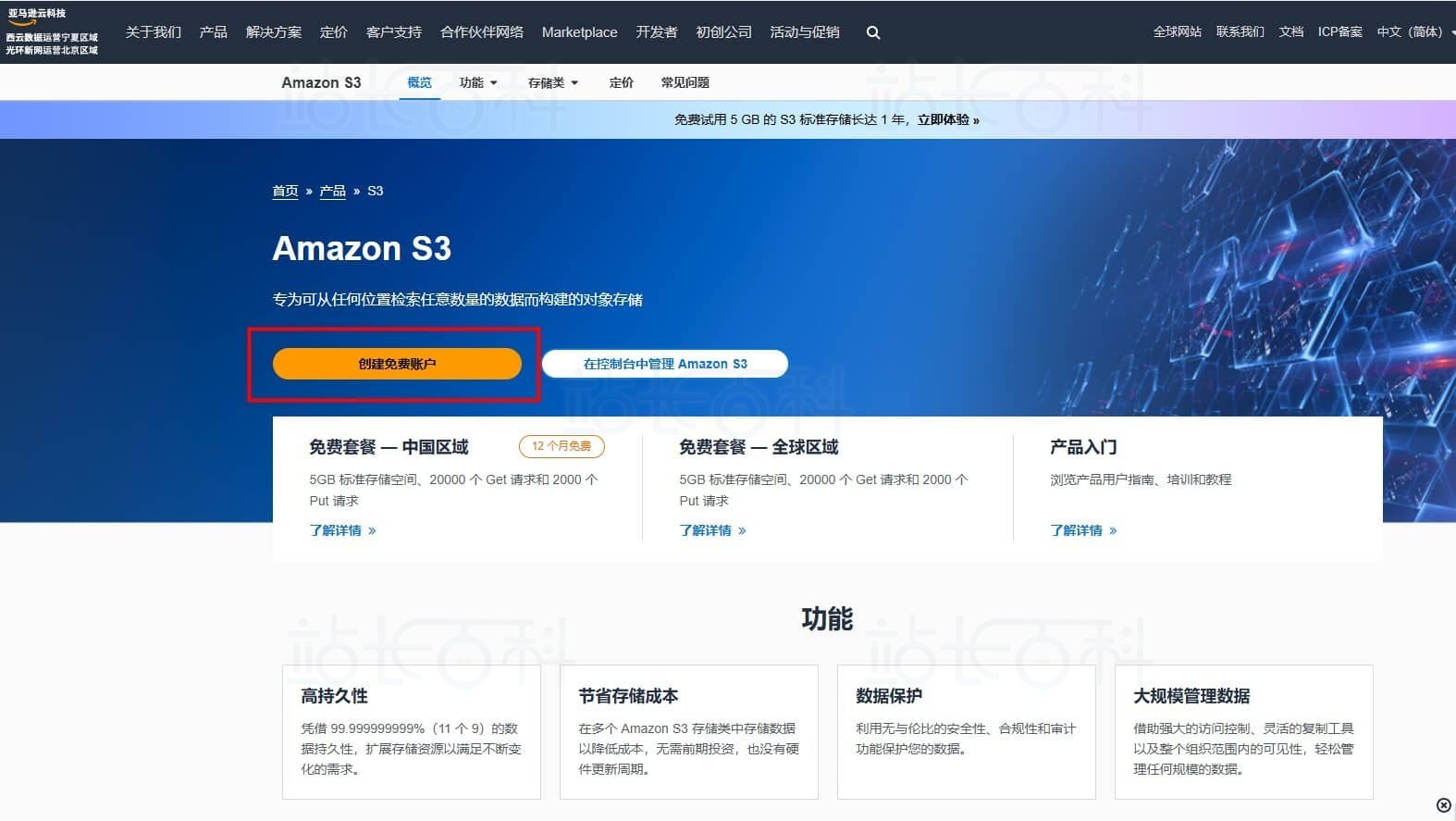Click the 高持久性 feature card
The image size is (1456, 821).
412,731
